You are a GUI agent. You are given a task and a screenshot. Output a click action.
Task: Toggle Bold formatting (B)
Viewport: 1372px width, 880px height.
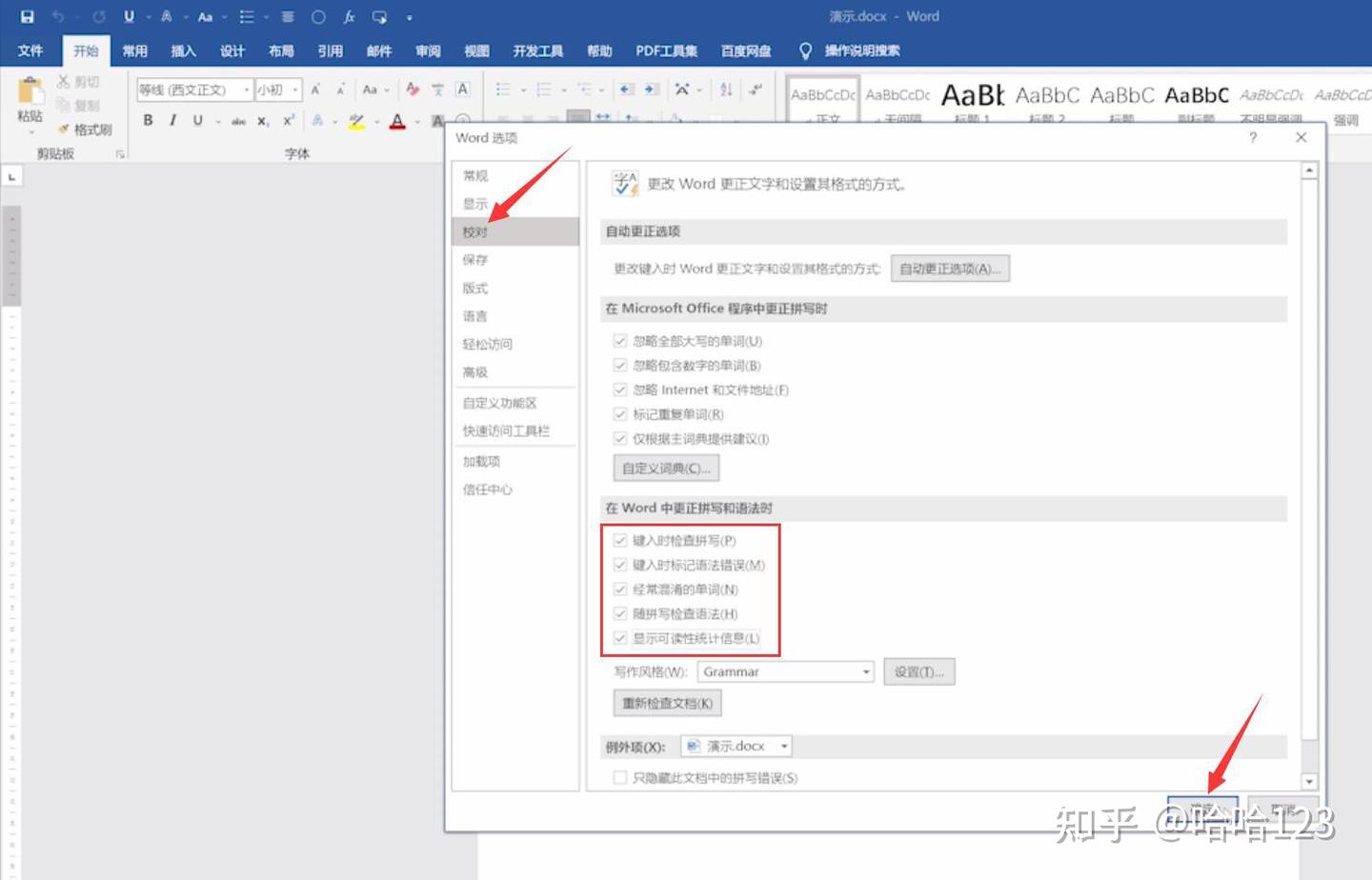tap(148, 120)
